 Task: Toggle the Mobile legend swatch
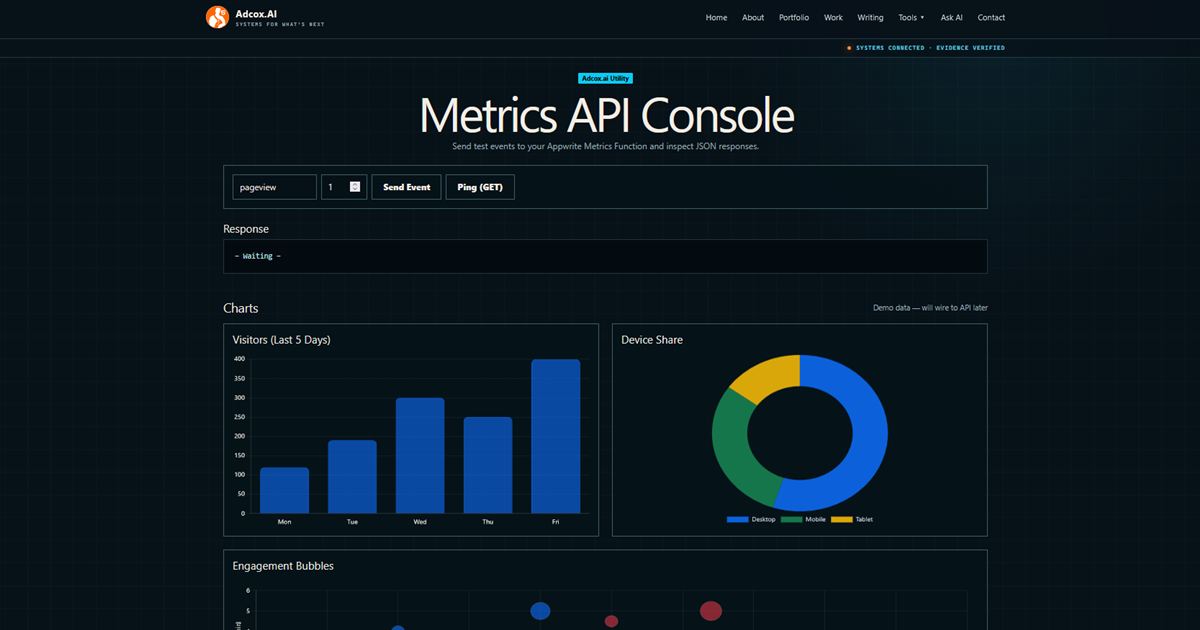coord(791,519)
